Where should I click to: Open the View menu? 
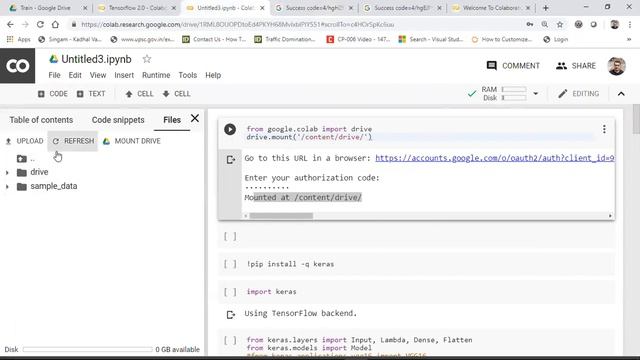click(98, 75)
